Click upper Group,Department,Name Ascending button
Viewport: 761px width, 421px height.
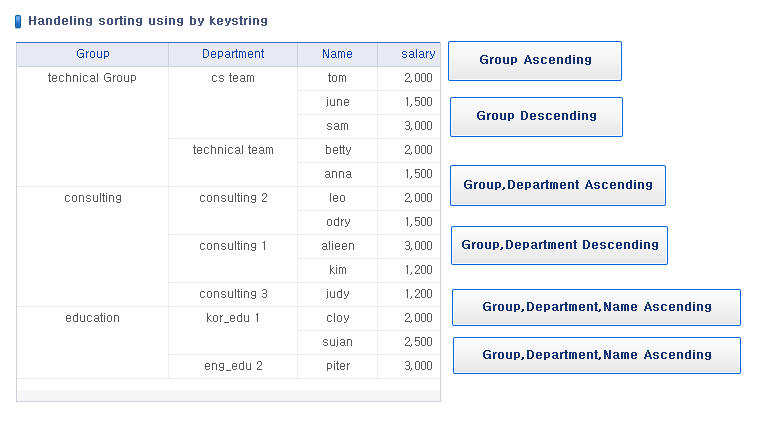[596, 307]
